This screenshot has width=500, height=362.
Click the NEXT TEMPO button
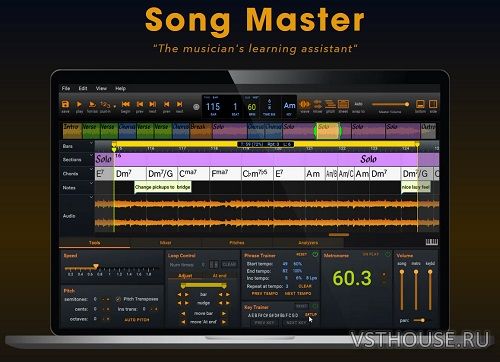[298, 294]
